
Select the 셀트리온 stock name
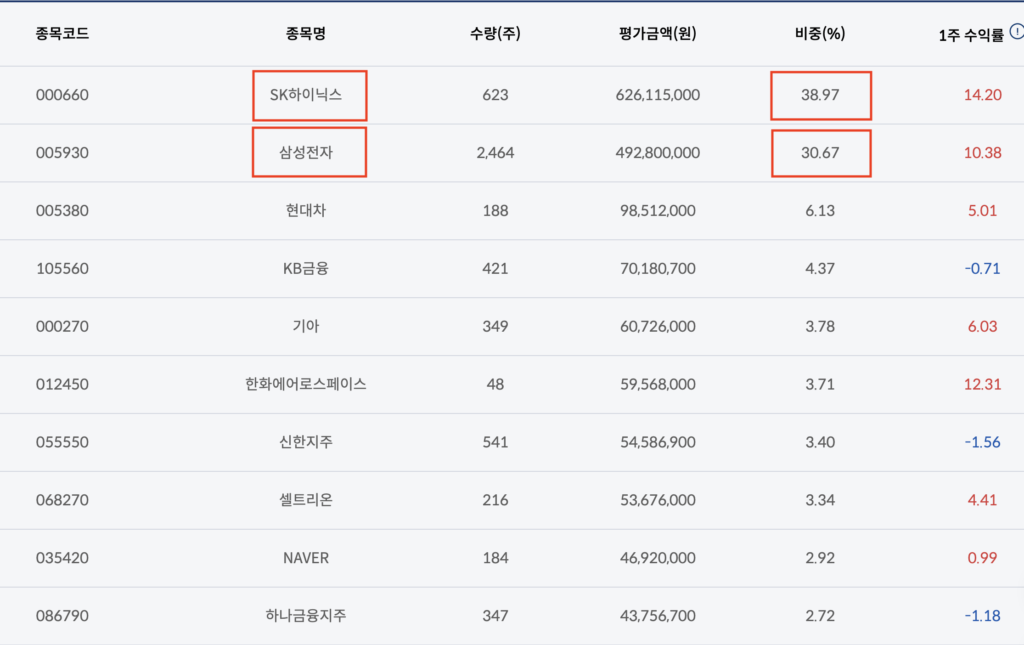coord(306,500)
